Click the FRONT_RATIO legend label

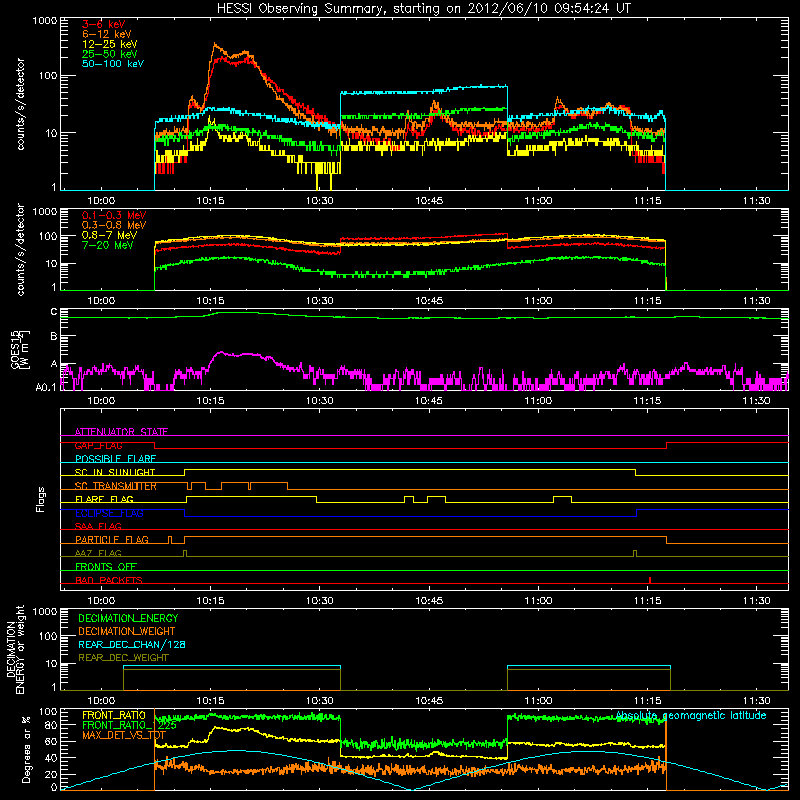point(114,715)
